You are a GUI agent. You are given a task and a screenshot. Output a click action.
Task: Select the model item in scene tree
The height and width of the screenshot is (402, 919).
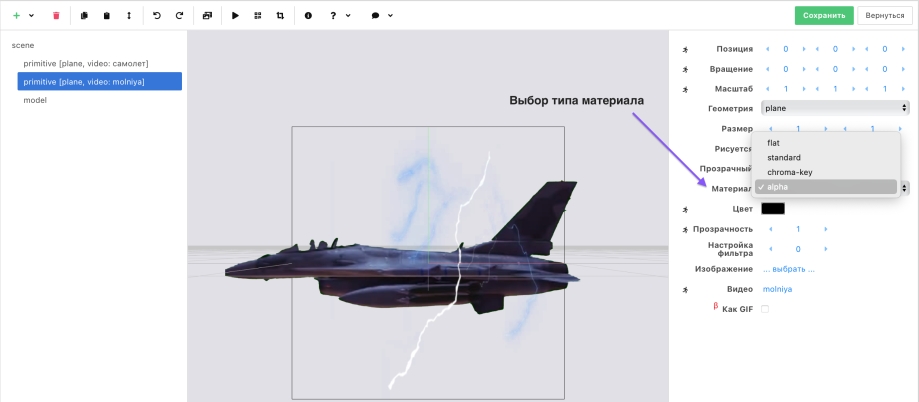click(35, 100)
